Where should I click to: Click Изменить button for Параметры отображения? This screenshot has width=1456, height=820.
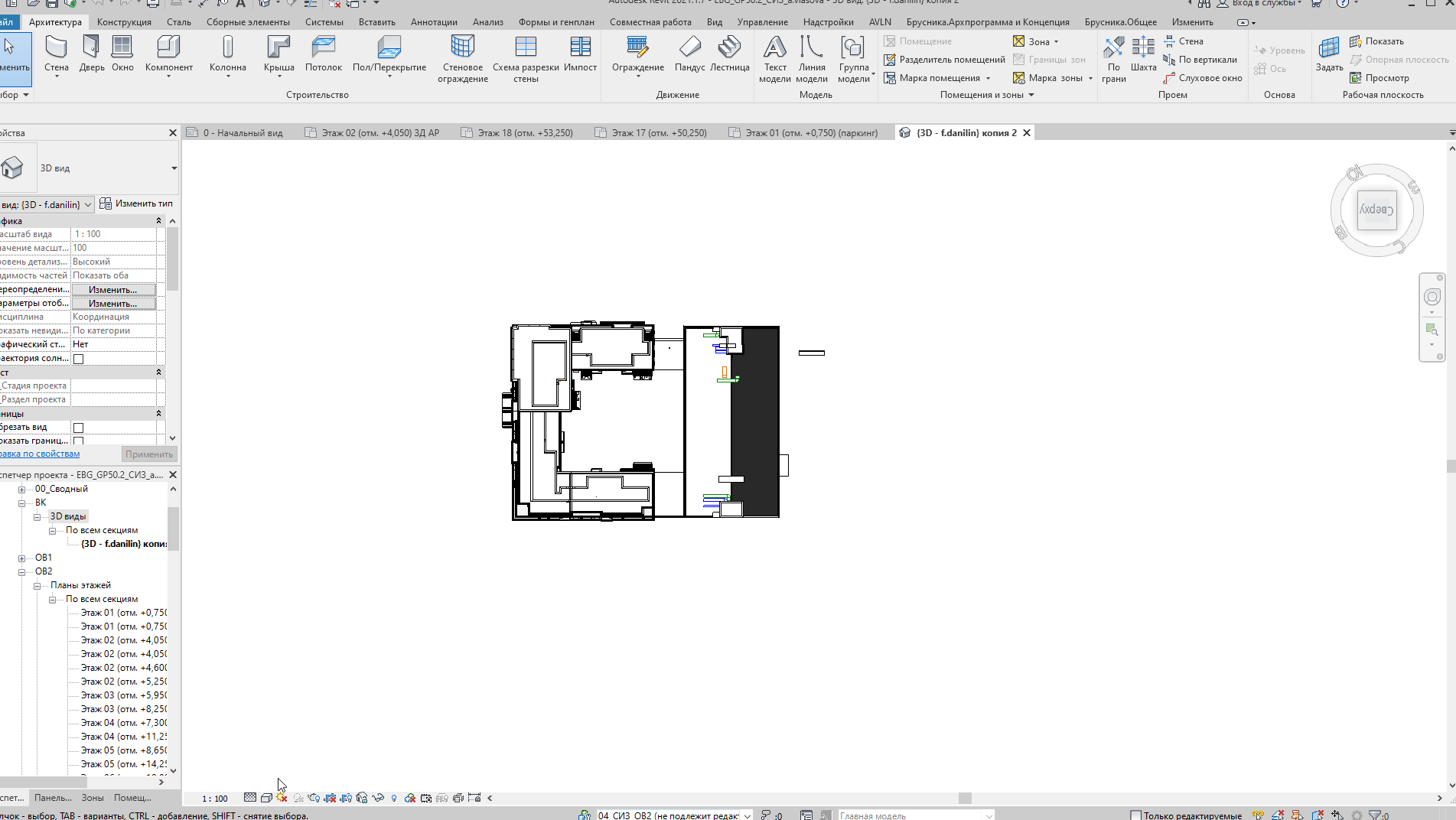tap(113, 304)
